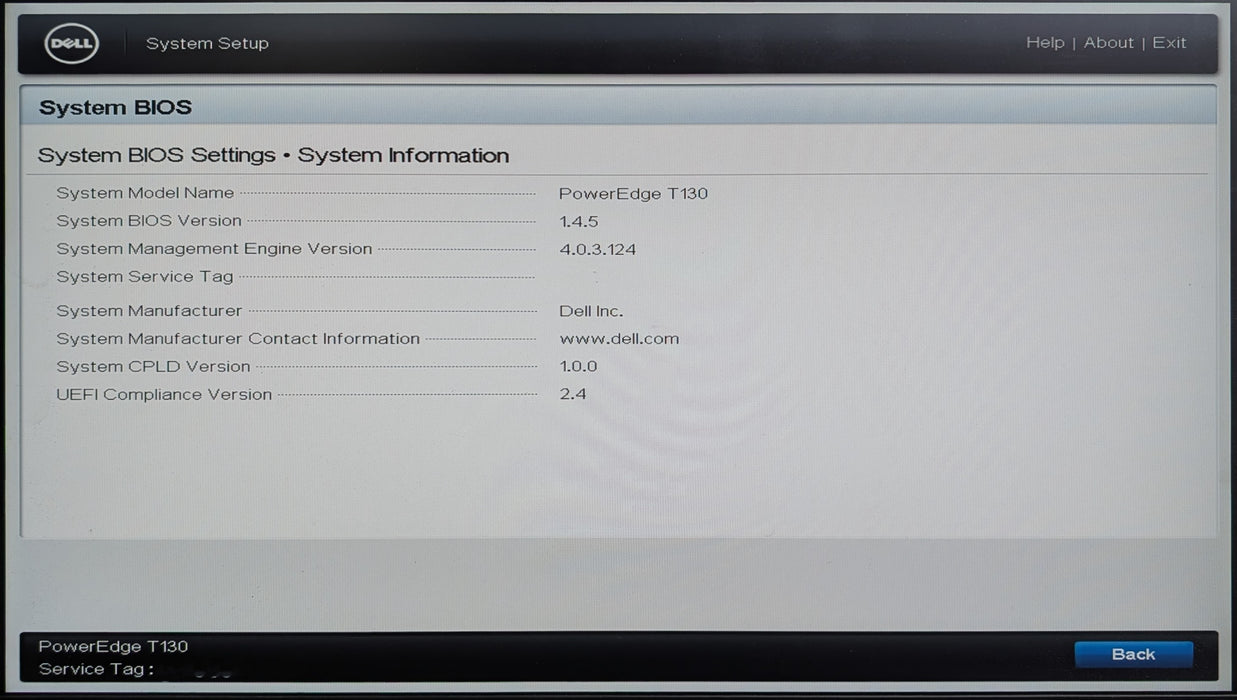Click the System BIOS header title

pyautogui.click(x=115, y=107)
